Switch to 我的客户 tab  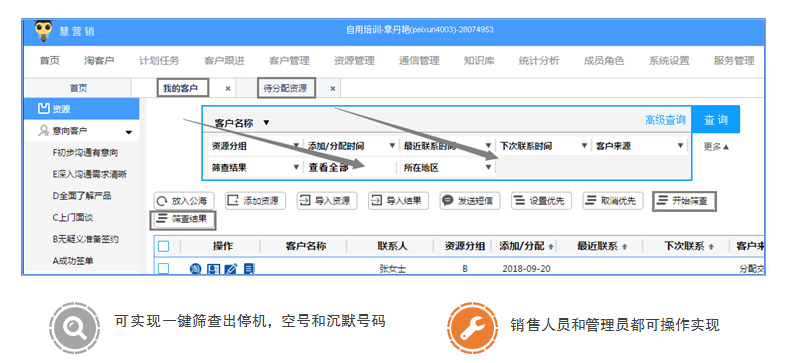pyautogui.click(x=180, y=89)
